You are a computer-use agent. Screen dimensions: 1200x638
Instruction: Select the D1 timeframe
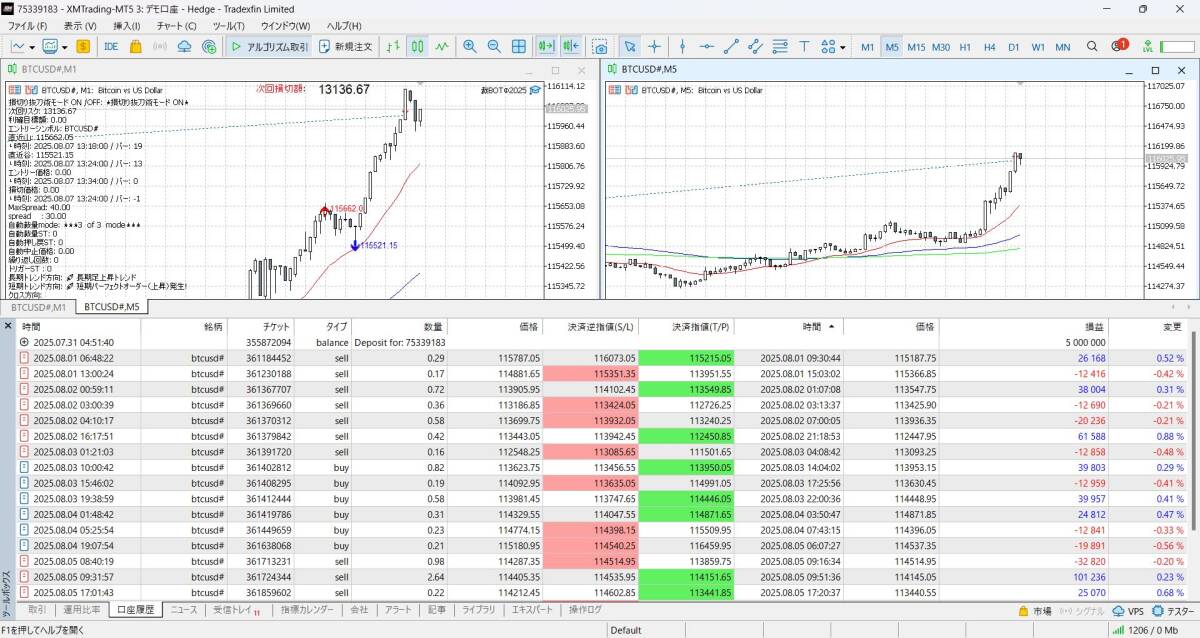tap(1014, 46)
